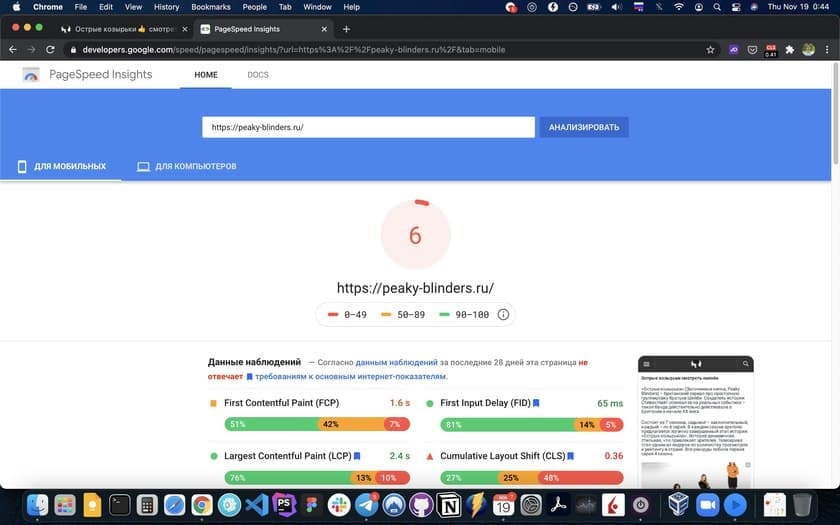This screenshot has width=840, height=525.
Task: Open Chrome's three-dot menu
Action: (x=827, y=50)
